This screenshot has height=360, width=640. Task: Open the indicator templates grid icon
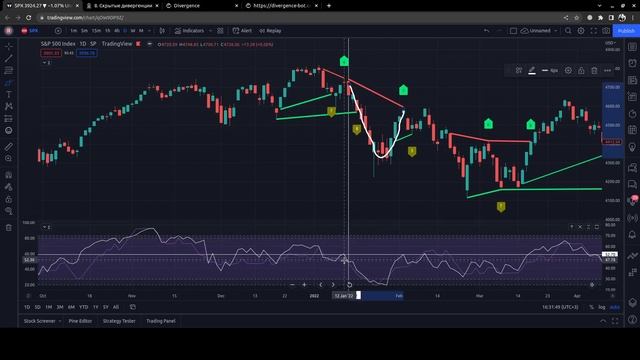220,31
